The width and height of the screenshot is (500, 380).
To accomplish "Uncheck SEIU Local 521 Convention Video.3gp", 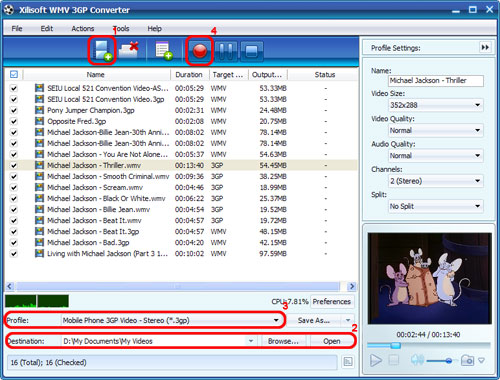I will 14,99.
